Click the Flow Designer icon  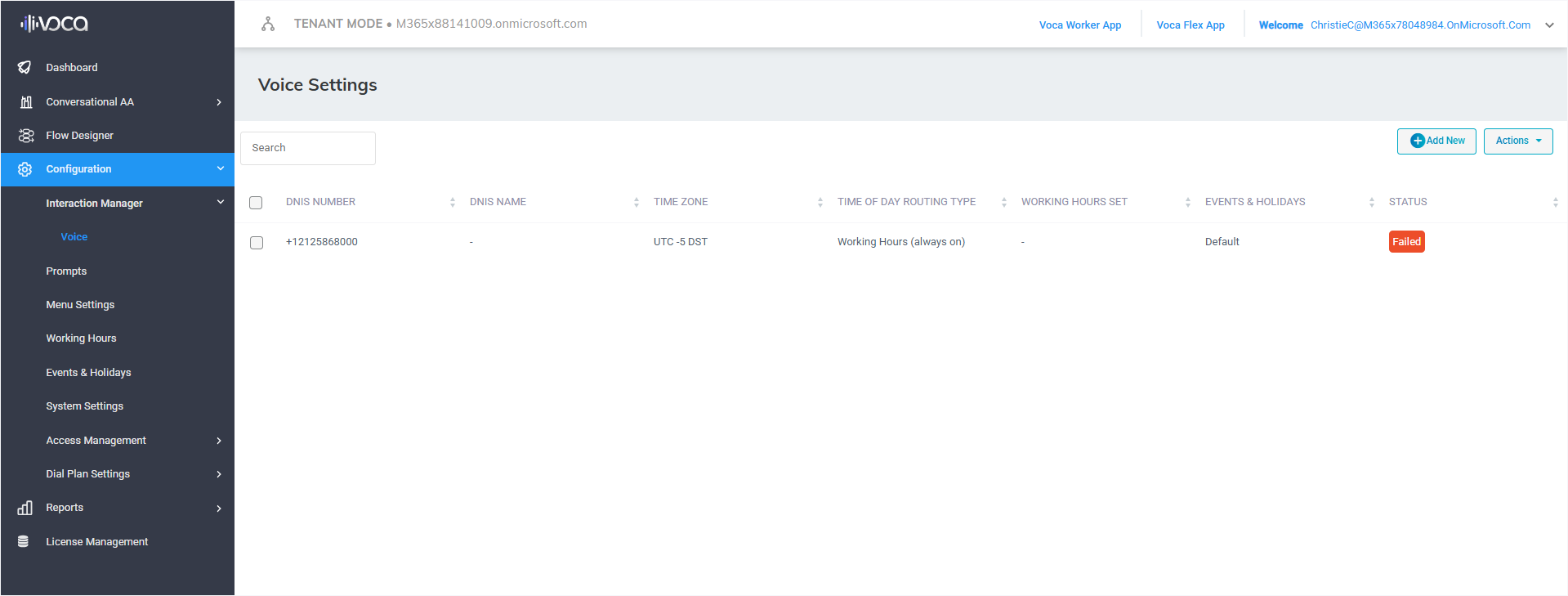click(26, 136)
